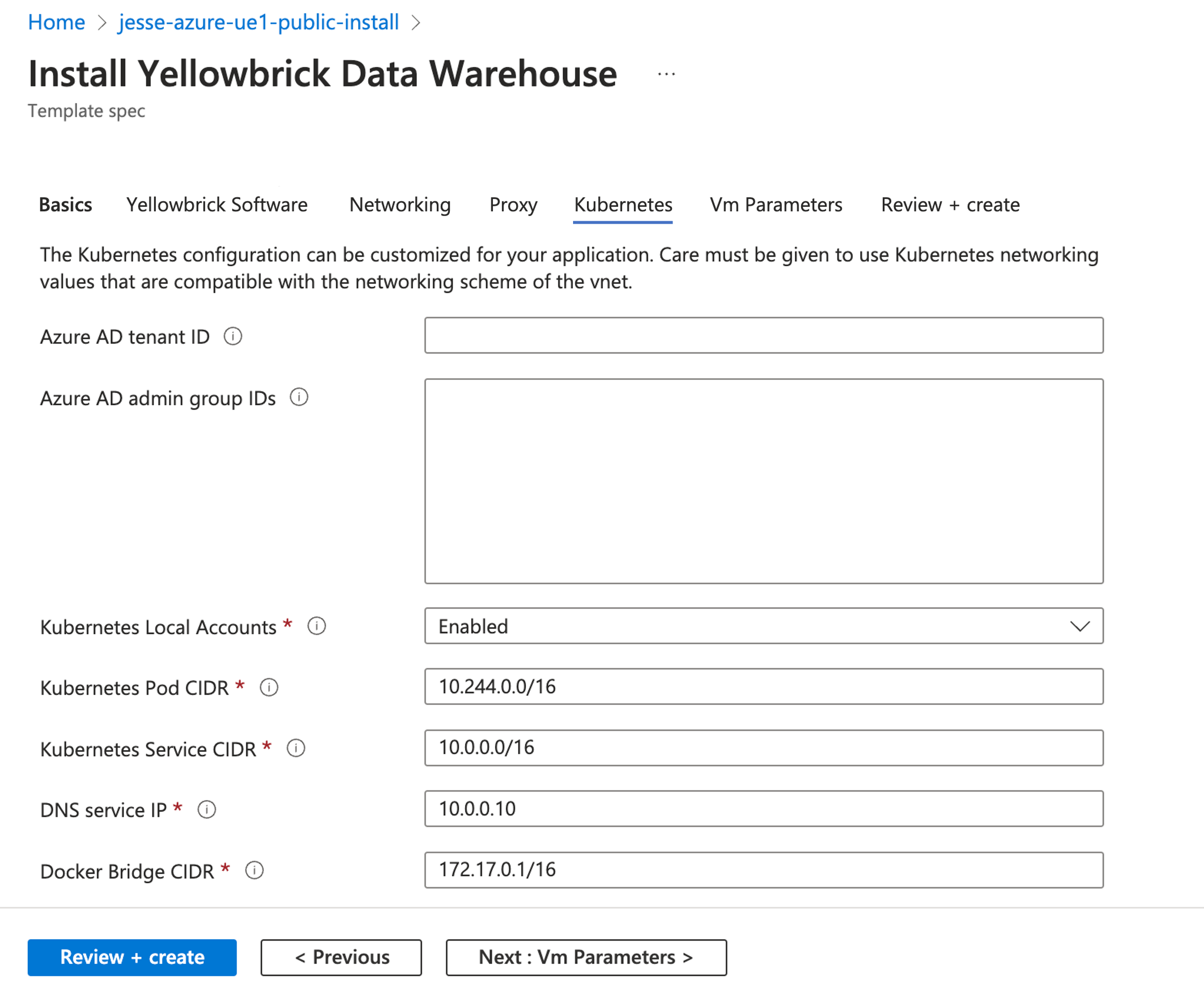Click the 'Docker Bridge CIDR' label
Viewport: 1204px width, 993px height.
pyautogui.click(x=127, y=871)
